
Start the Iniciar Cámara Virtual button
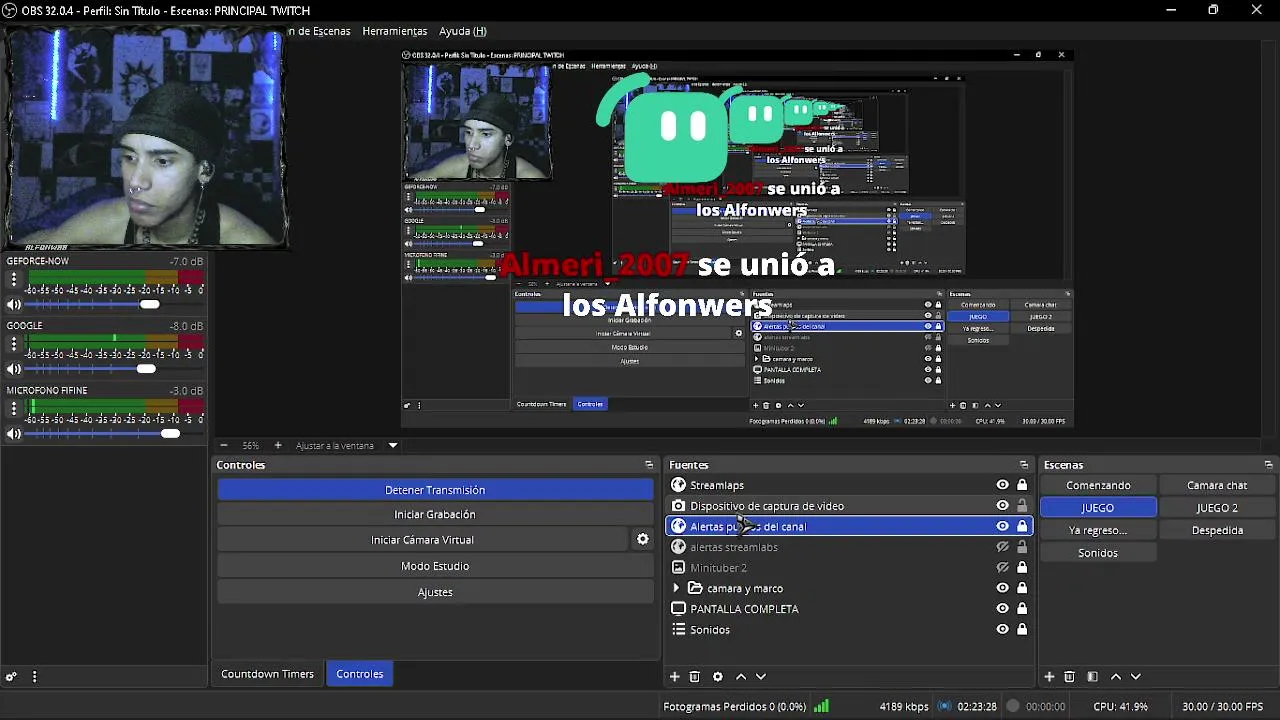click(x=422, y=540)
